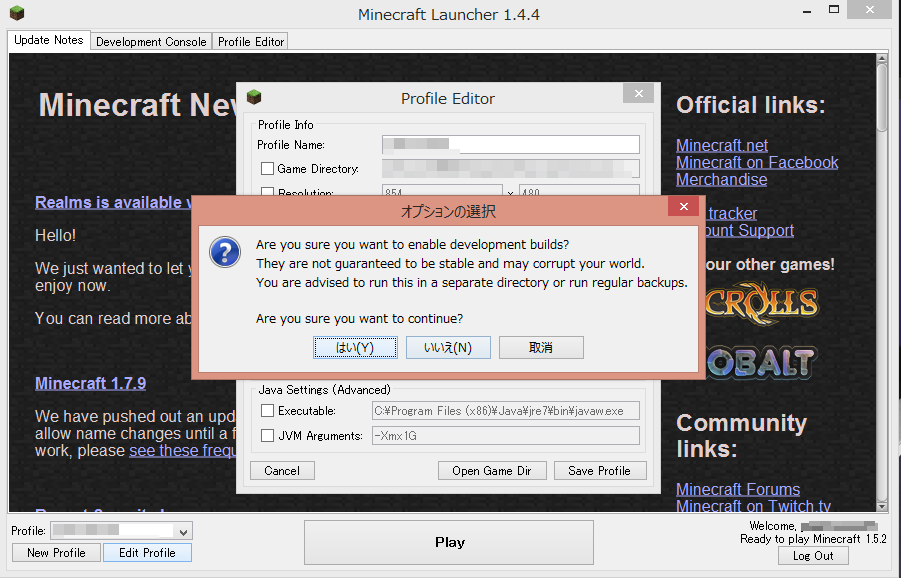The height and width of the screenshot is (578, 901).
Task: Open the Cobalt game logo
Action: pyautogui.click(x=761, y=363)
